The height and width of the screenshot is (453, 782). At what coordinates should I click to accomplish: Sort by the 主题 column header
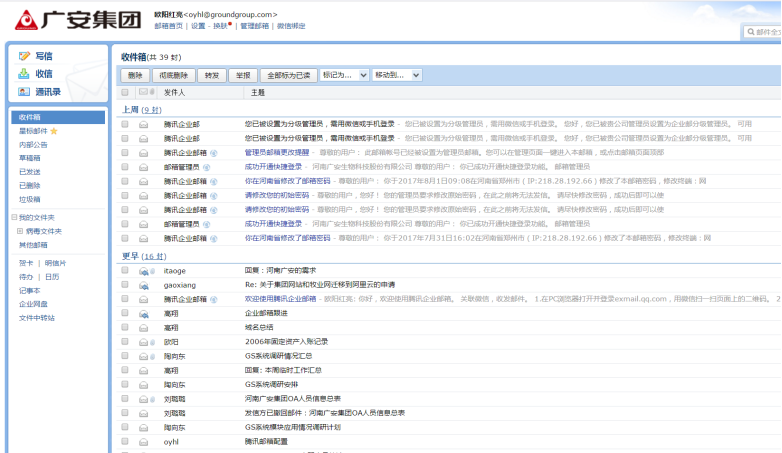pyautogui.click(x=258, y=93)
